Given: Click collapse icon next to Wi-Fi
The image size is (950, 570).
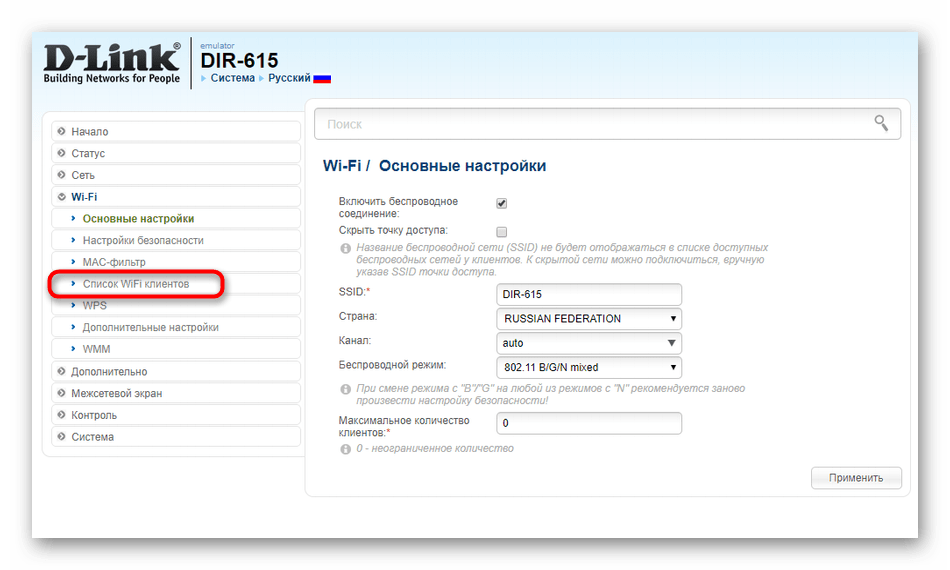Looking at the screenshot, I should [x=61, y=196].
